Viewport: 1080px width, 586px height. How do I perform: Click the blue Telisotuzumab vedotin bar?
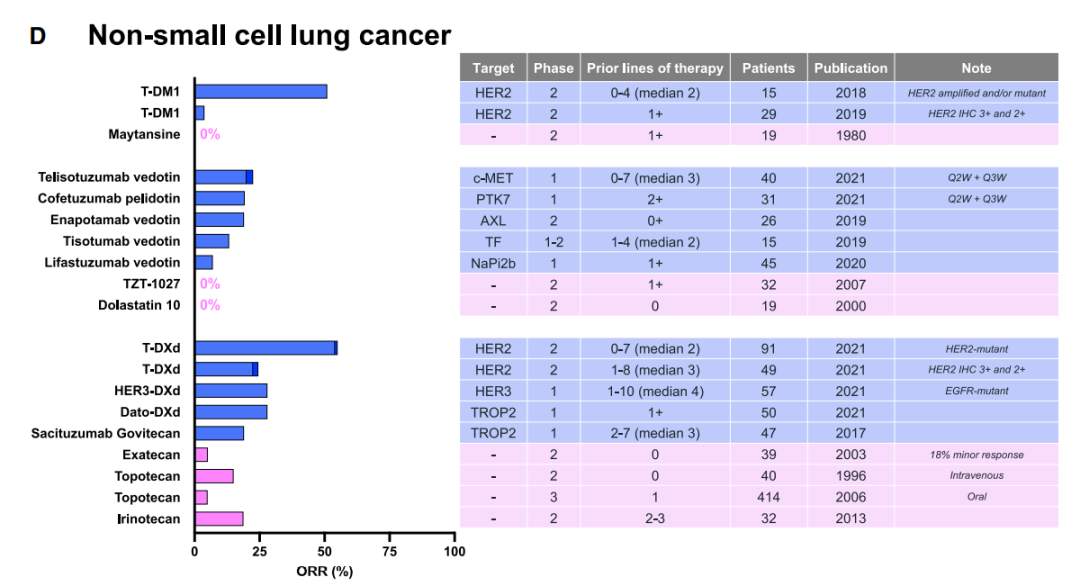tap(223, 177)
